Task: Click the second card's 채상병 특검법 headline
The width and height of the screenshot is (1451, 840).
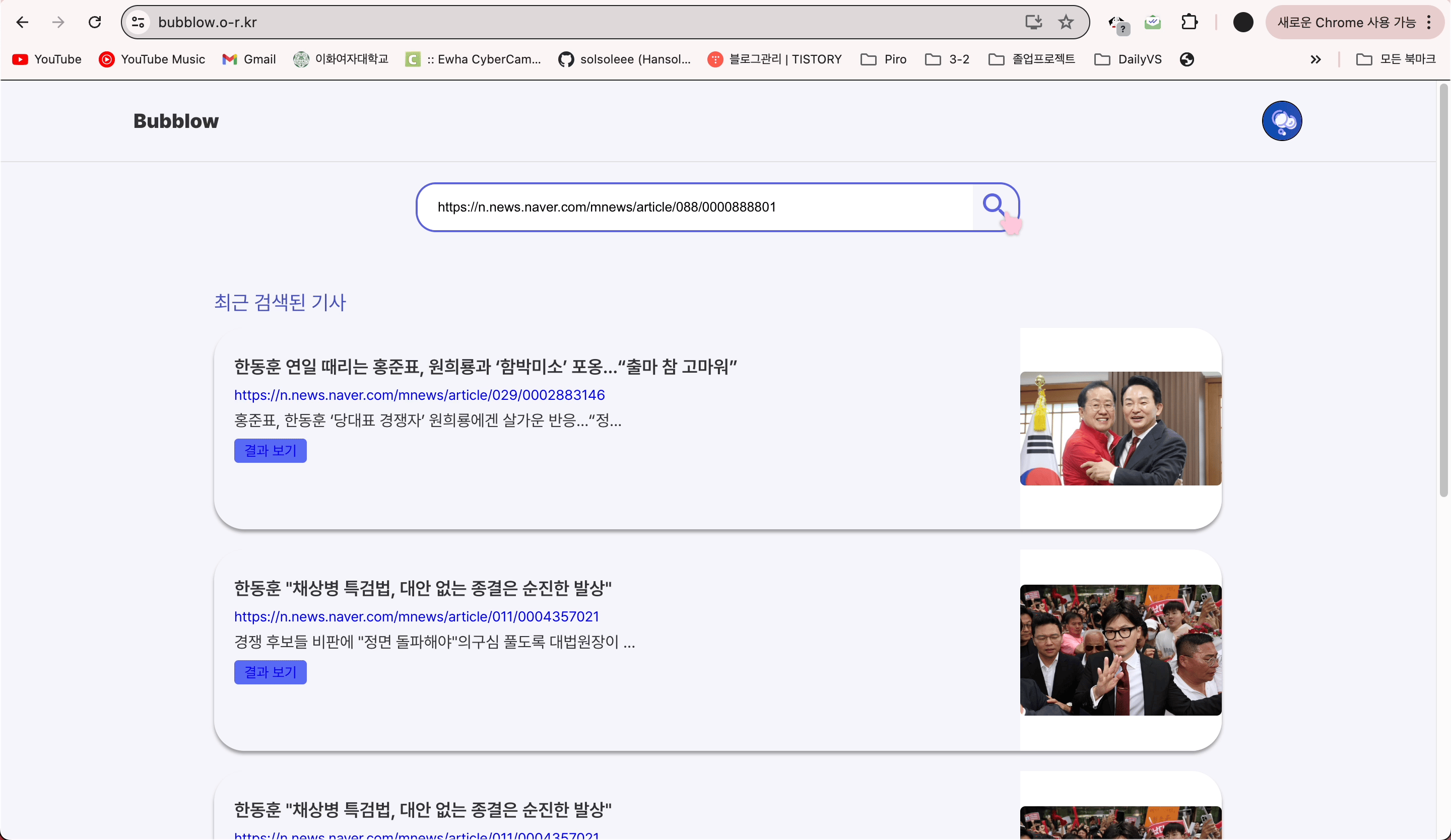Action: tap(423, 588)
